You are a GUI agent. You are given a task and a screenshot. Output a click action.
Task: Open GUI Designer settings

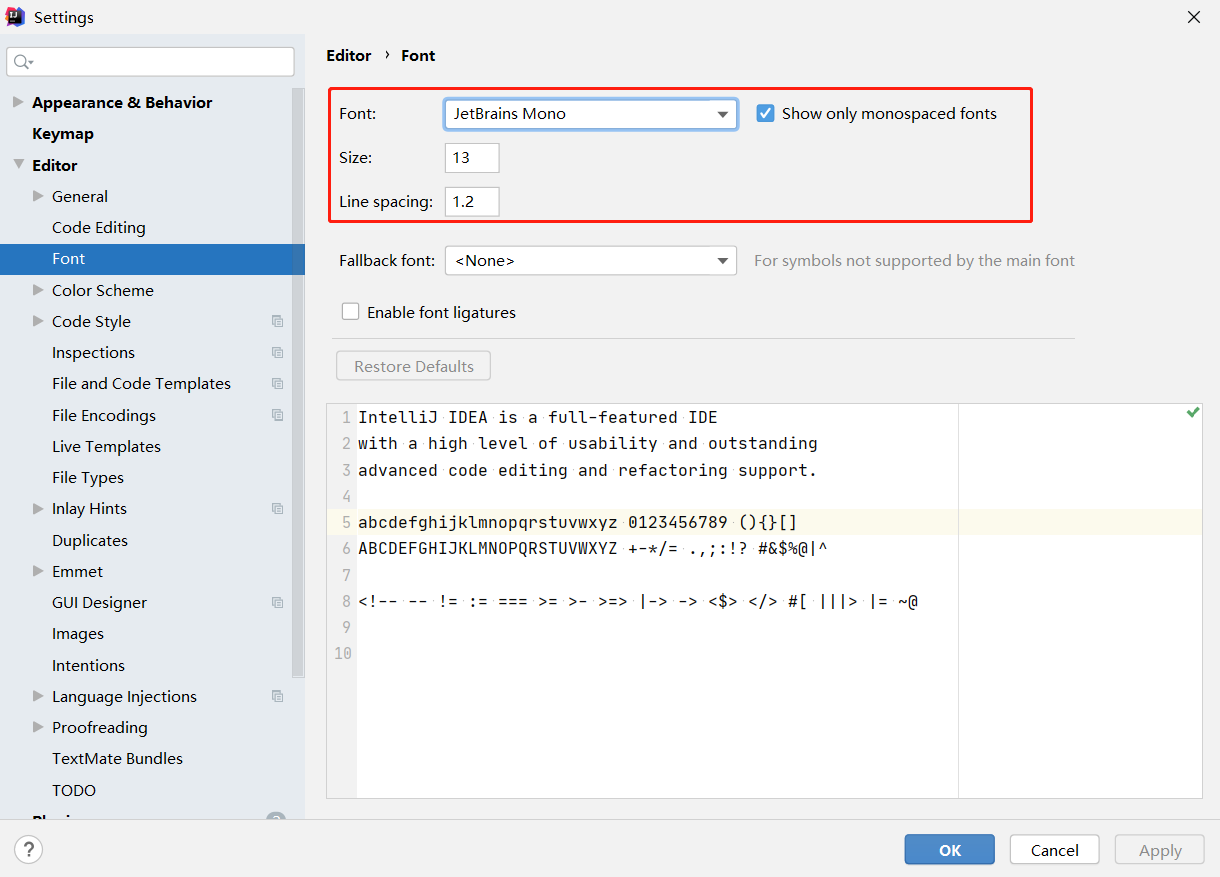tap(99, 603)
